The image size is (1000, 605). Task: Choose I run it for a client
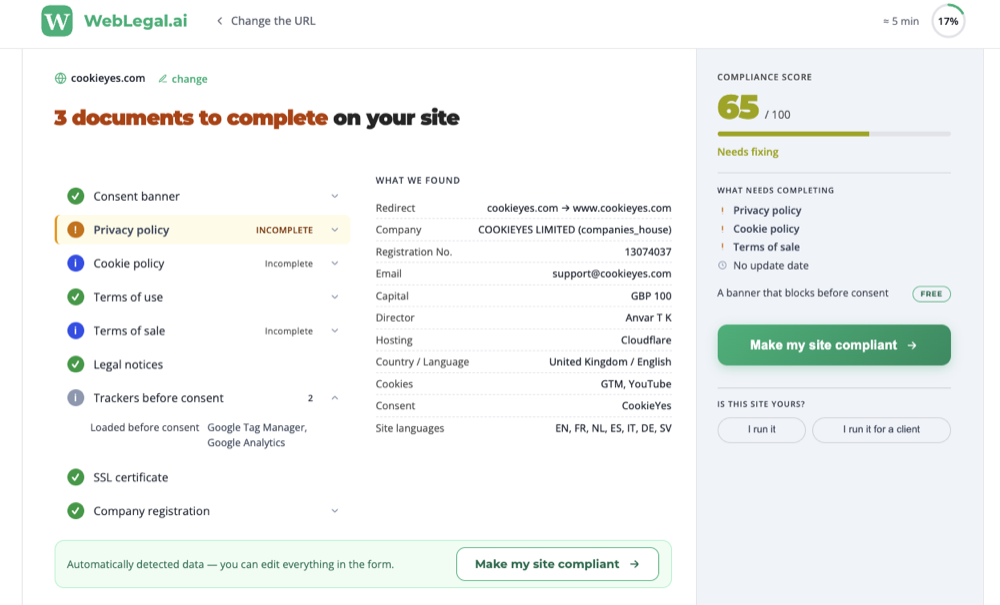[x=881, y=429]
